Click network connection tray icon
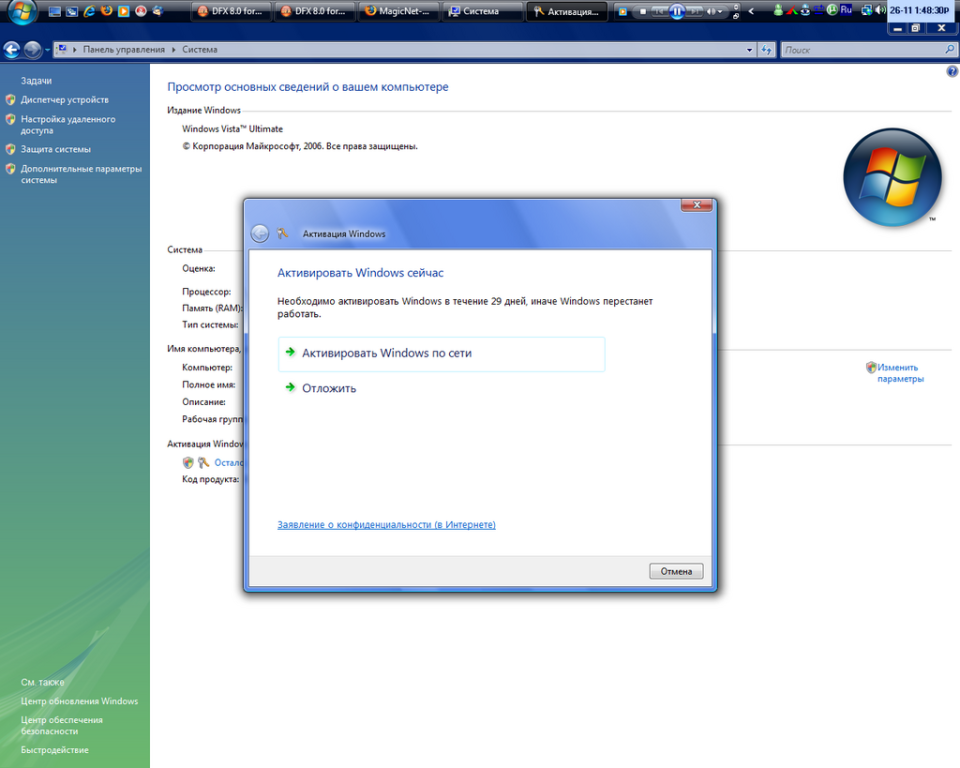 tap(866, 10)
